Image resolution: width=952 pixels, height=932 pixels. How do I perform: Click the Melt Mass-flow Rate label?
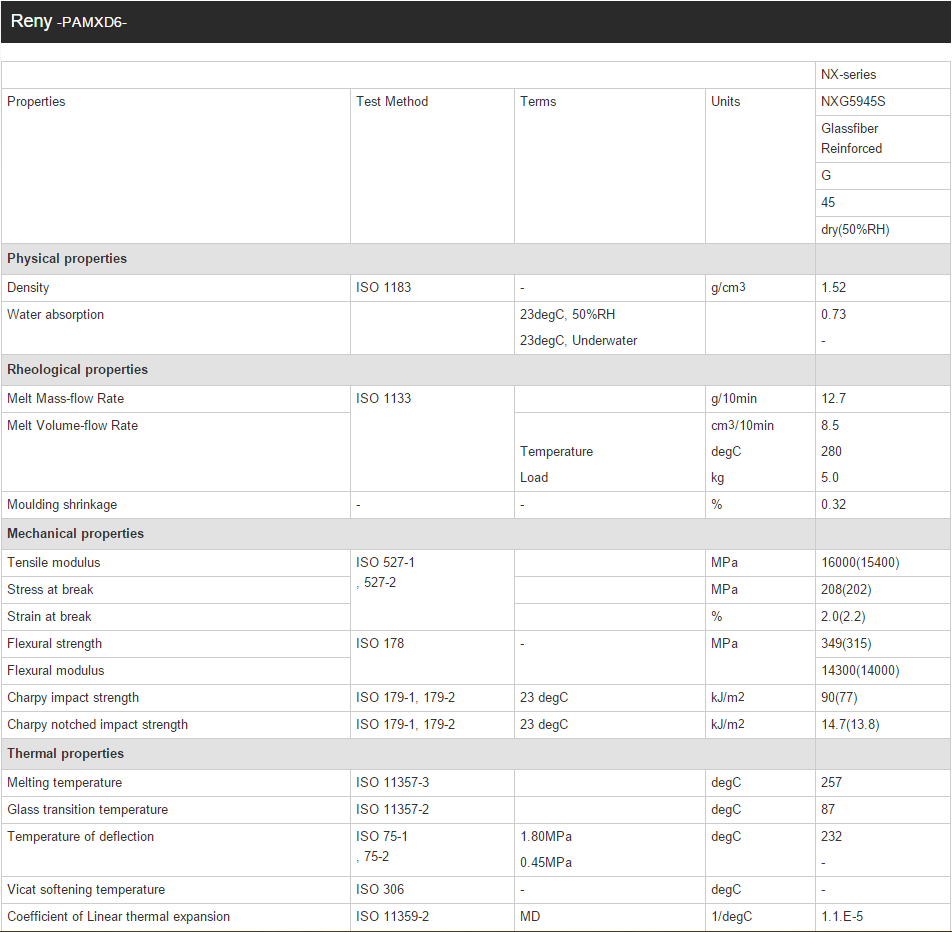[x=66, y=398]
